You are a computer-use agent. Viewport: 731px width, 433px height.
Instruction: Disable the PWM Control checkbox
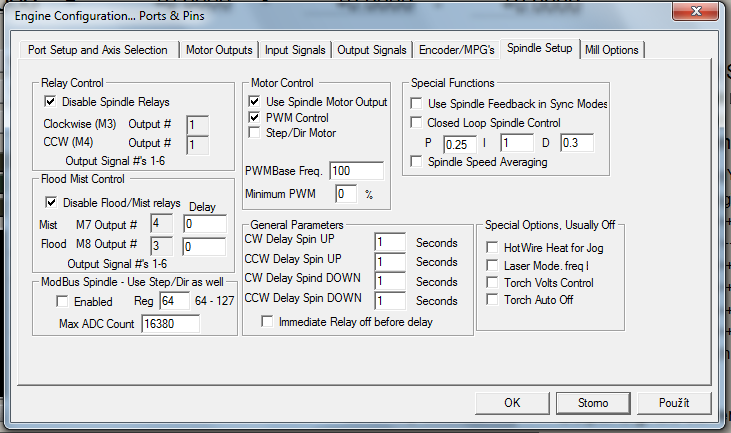(x=254, y=117)
